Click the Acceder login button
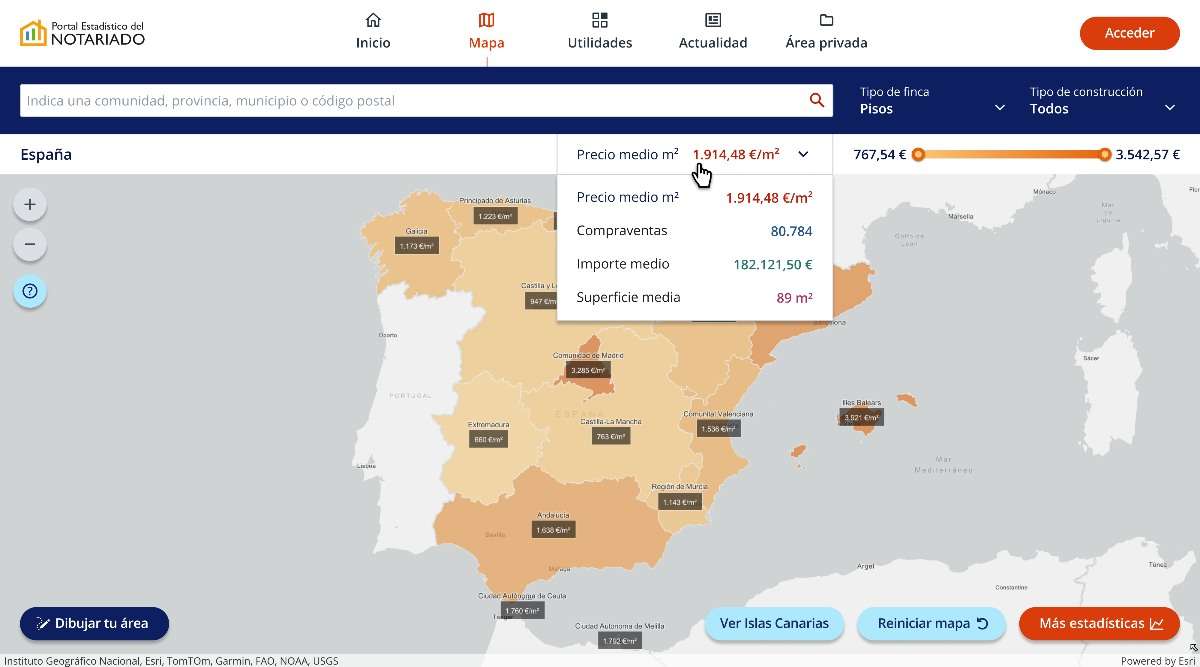Screen dimensions: 1200x667 click(1129, 33)
